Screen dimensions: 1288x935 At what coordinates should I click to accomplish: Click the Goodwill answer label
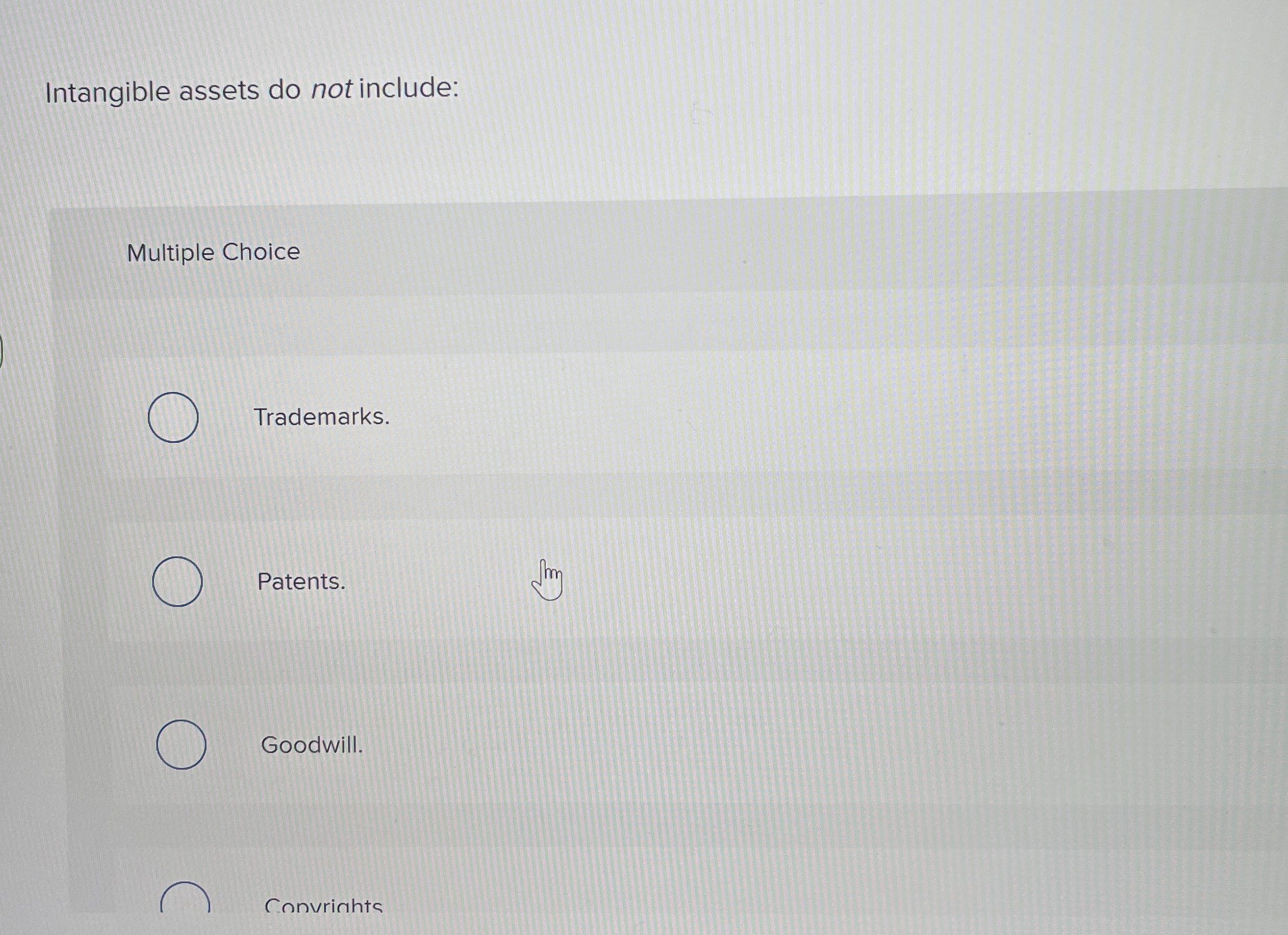point(312,746)
